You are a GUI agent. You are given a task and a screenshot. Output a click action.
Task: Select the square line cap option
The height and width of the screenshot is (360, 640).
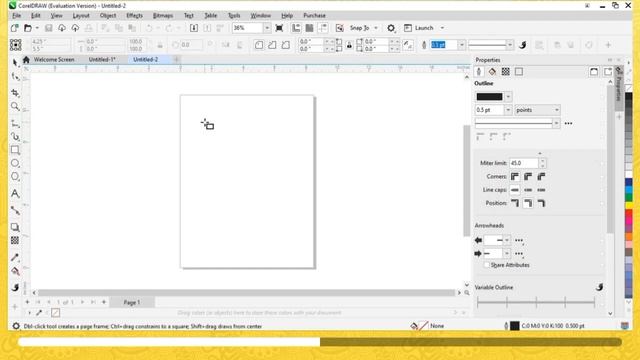tap(515, 190)
